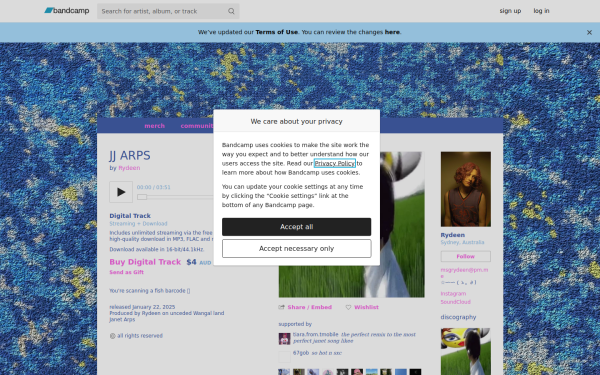Open the tiara.from.tmobile supporter avatar
Viewport: 600px width, 375px height.
284,339
